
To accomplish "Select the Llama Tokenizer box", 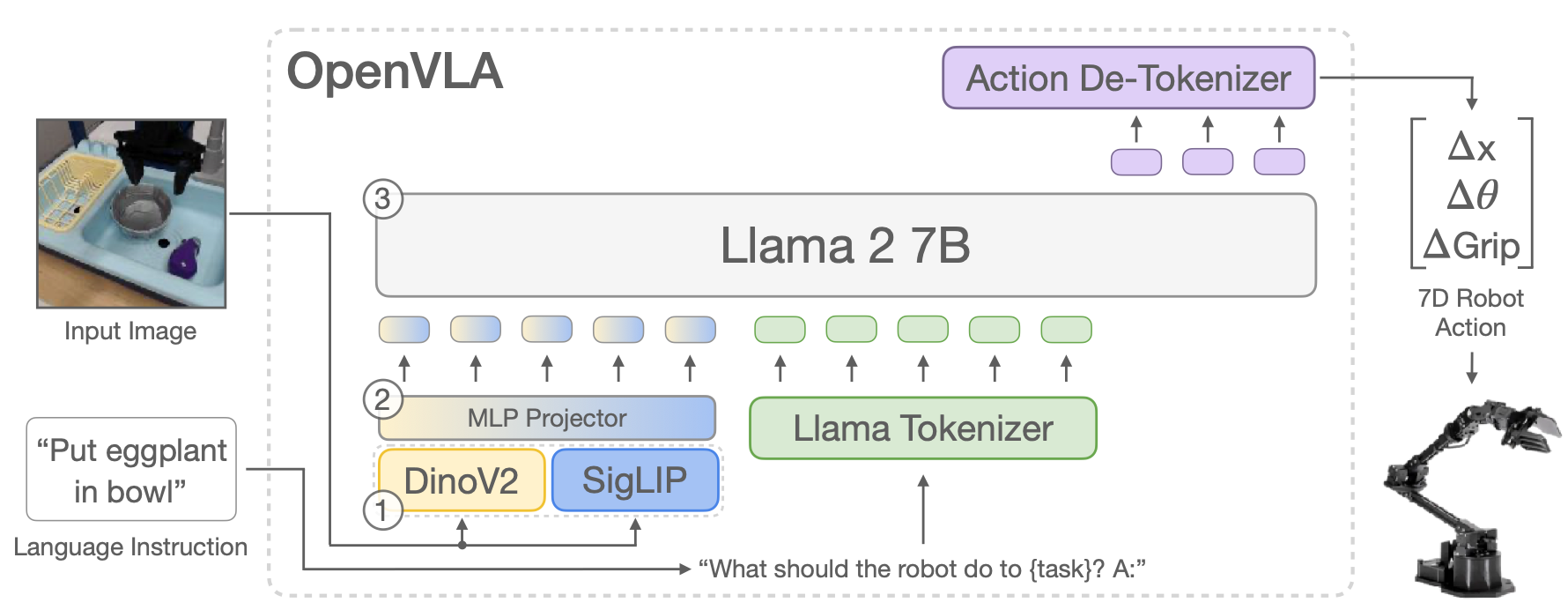I will coord(922,428).
